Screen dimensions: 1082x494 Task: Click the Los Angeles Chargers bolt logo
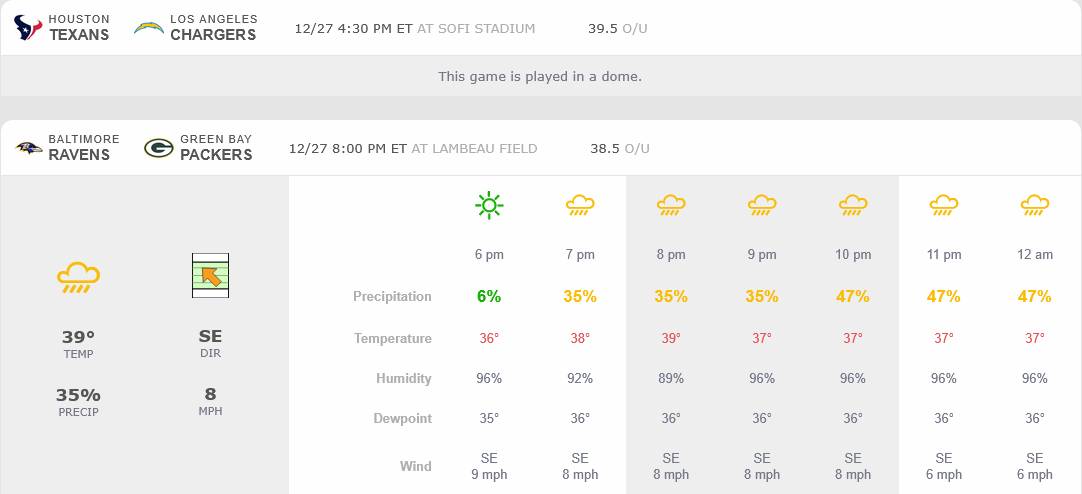(148, 28)
